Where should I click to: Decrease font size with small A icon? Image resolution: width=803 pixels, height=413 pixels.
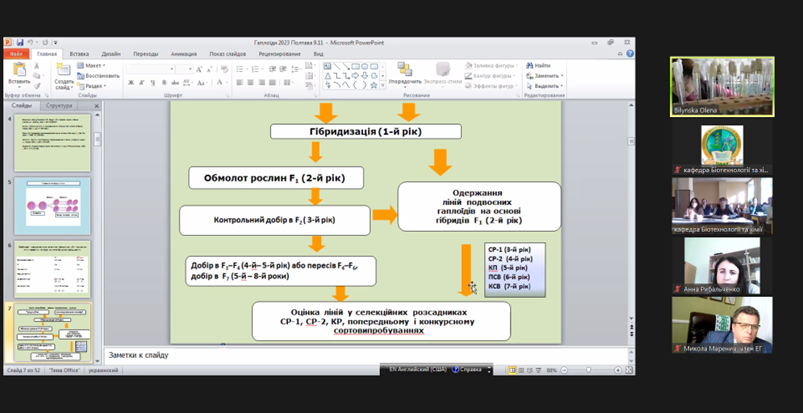point(209,69)
